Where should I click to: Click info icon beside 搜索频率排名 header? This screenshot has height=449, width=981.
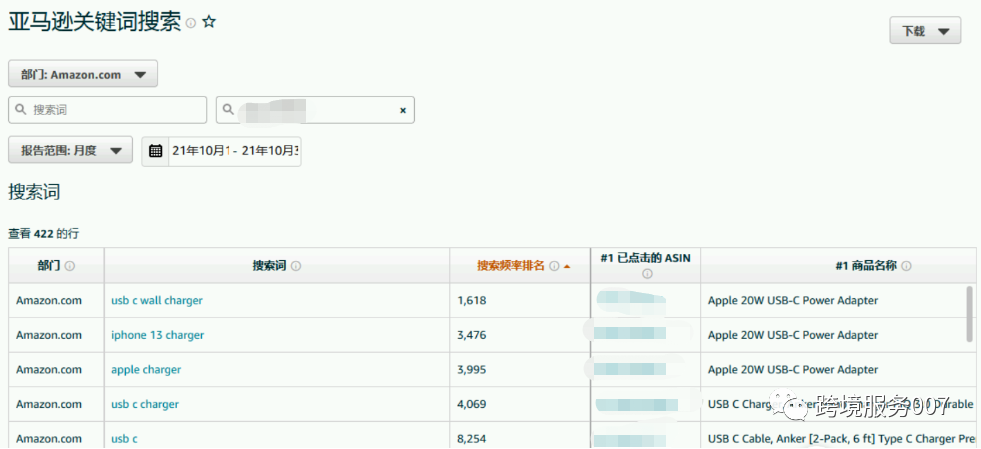553,266
